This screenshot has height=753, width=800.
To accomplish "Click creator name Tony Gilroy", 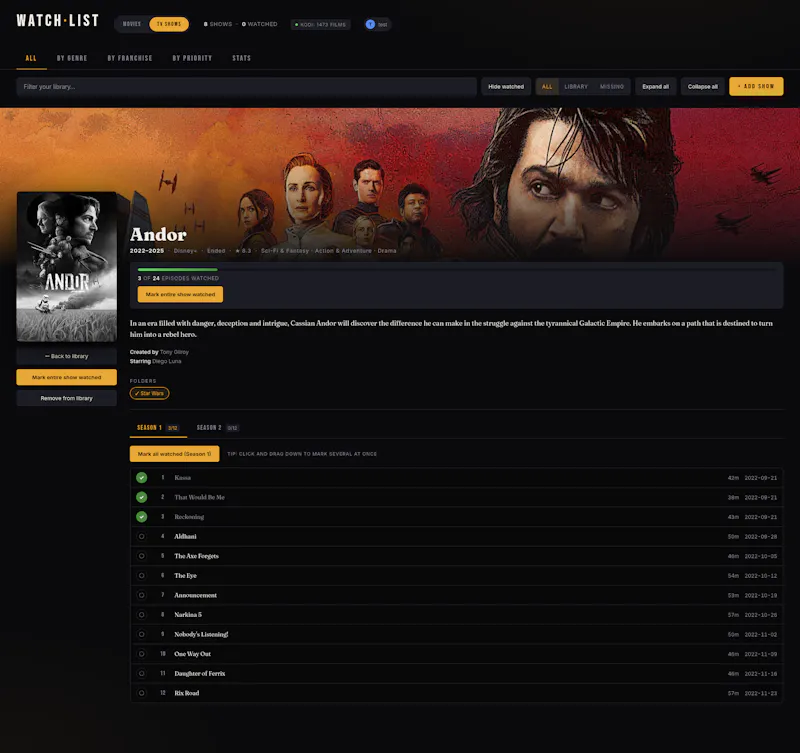I will [x=174, y=352].
